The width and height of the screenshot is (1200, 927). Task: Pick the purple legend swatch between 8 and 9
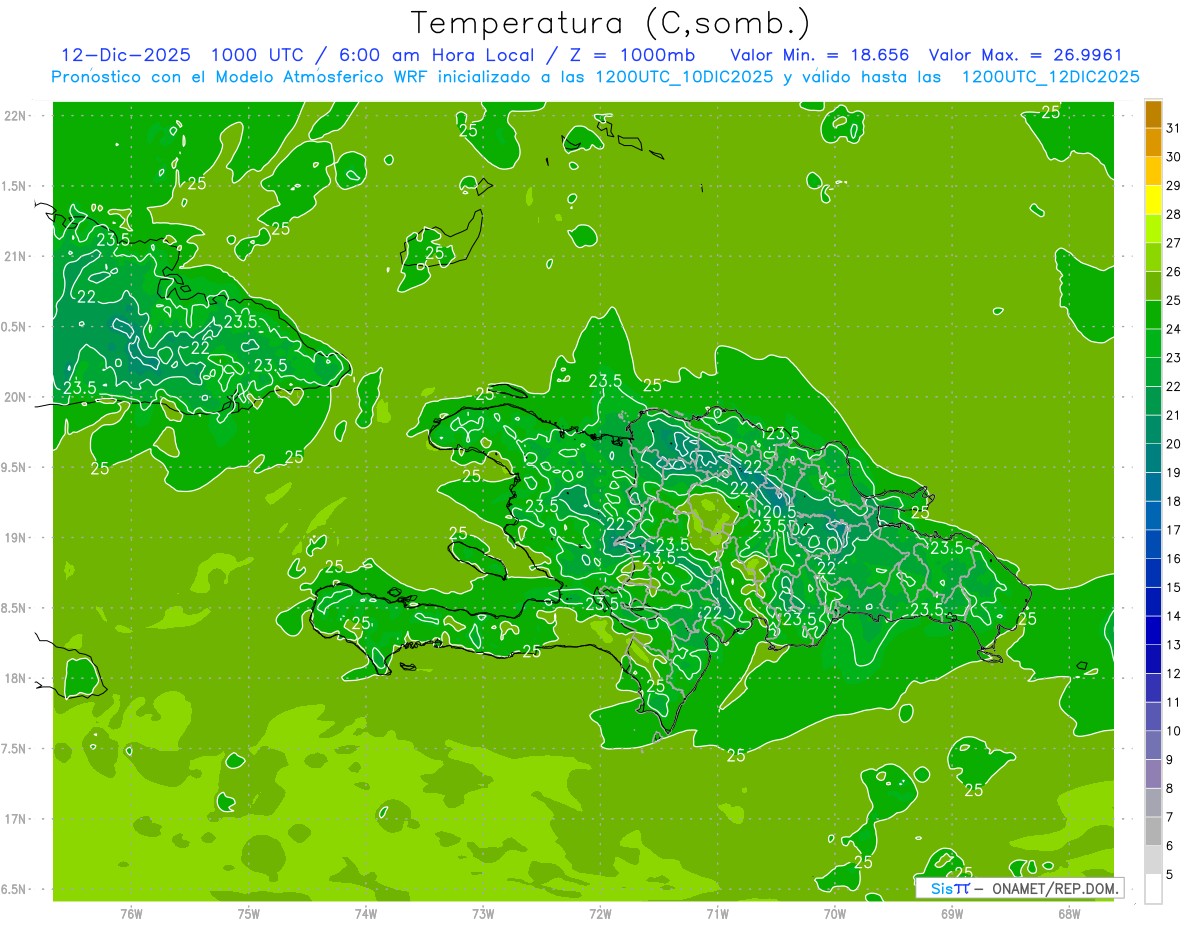[1153, 774]
